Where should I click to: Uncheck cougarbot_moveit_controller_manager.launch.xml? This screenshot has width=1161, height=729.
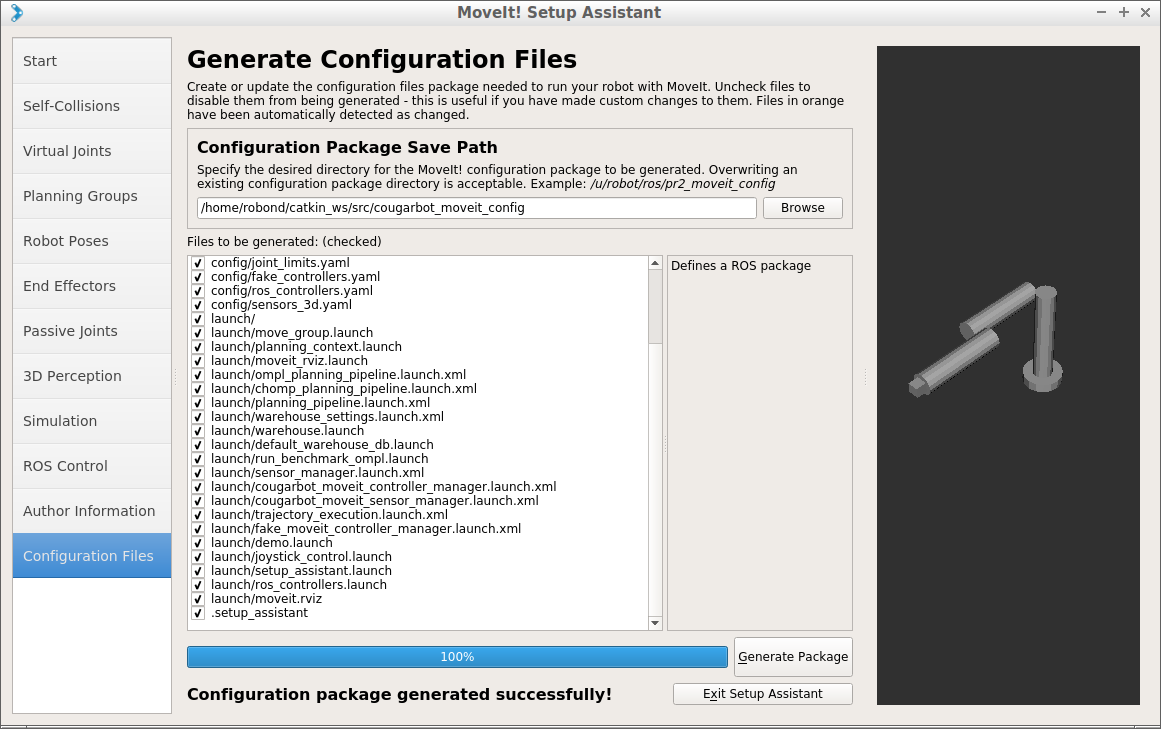click(x=198, y=487)
